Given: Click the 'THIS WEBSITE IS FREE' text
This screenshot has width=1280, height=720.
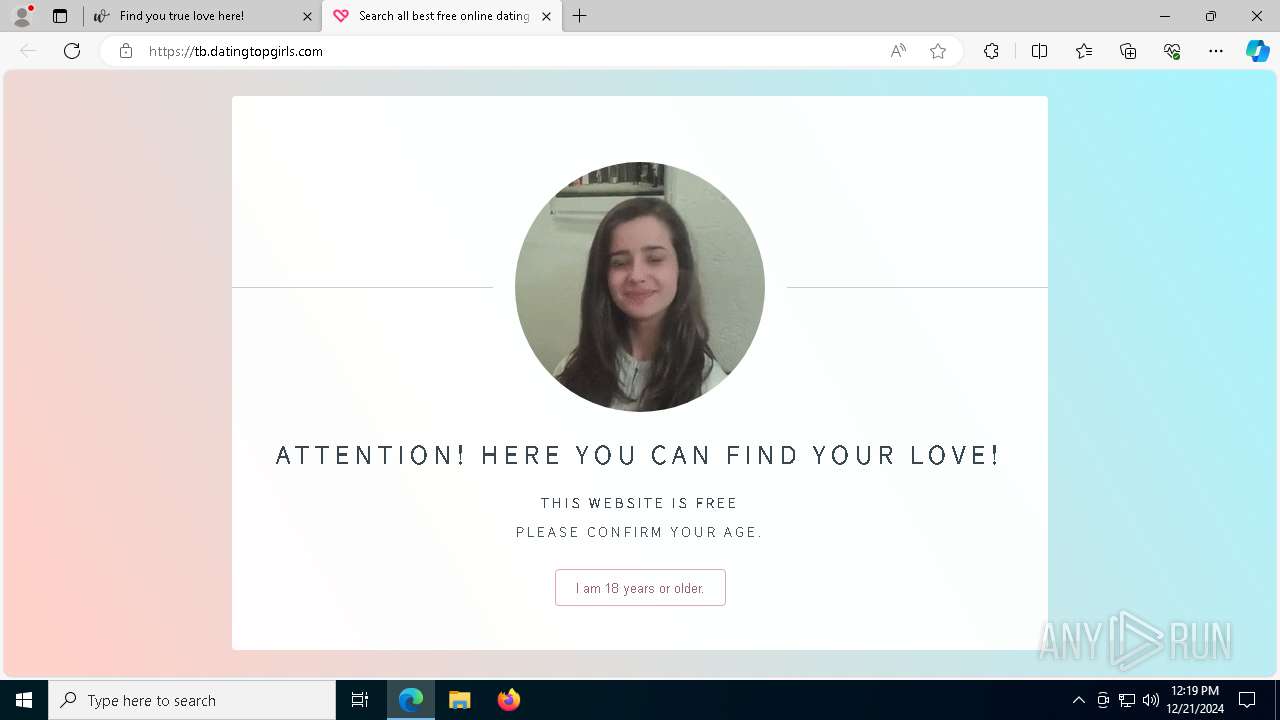Looking at the screenshot, I should coord(639,503).
